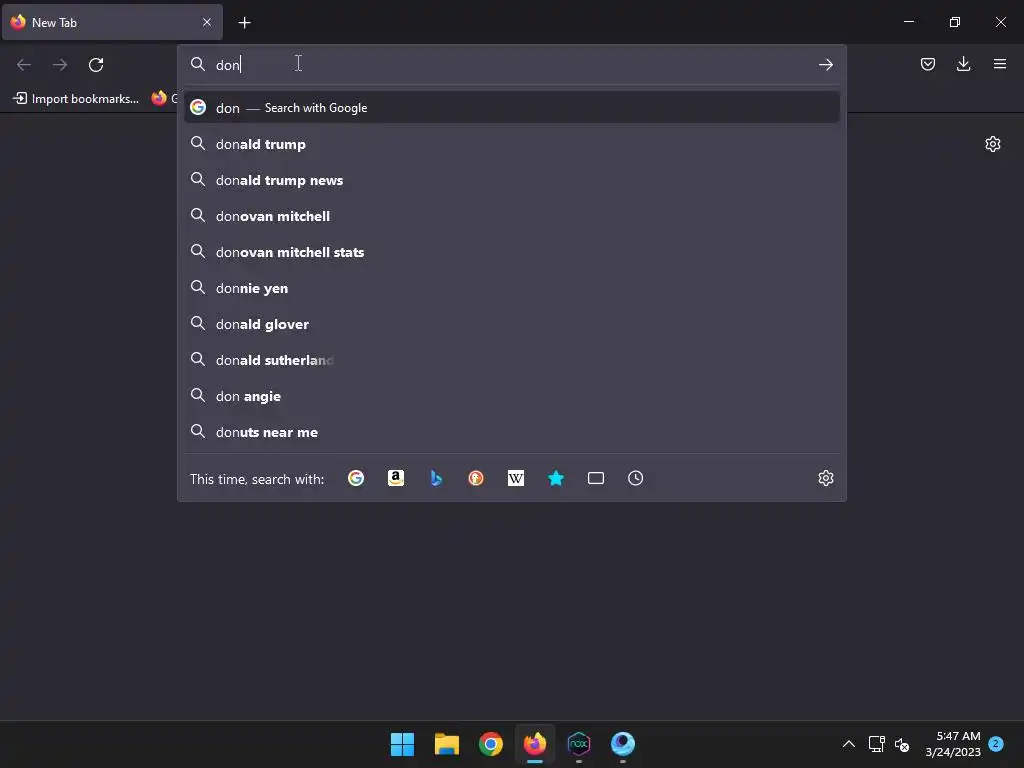The image size is (1024, 768).
Task: Click in the address bar text field
Action: pos(511,65)
